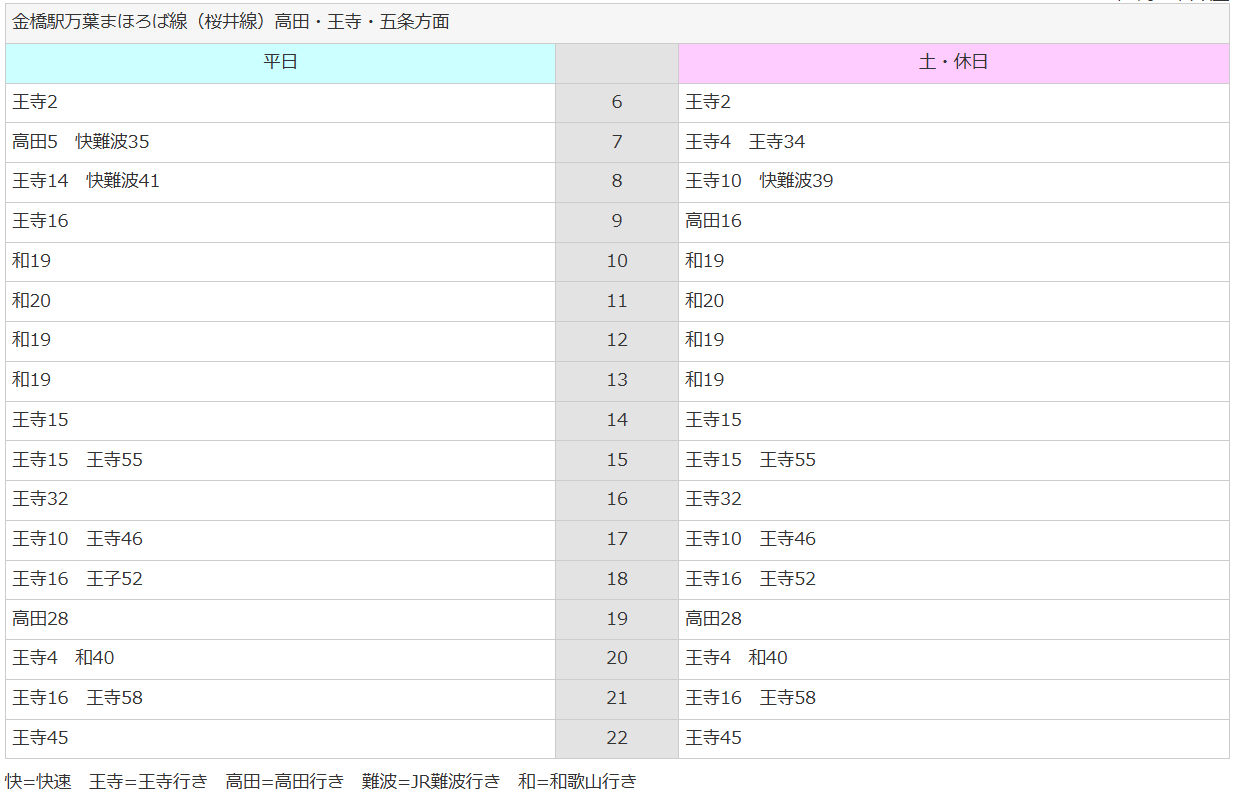The height and width of the screenshot is (804, 1234).
Task: Click weekday entry 快難波41 in the 8 o'clock row
Action: click(123, 181)
